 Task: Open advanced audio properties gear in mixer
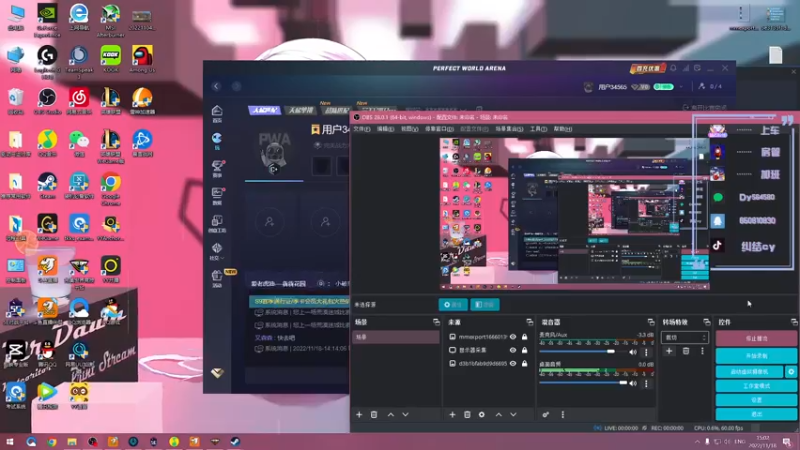(546, 415)
